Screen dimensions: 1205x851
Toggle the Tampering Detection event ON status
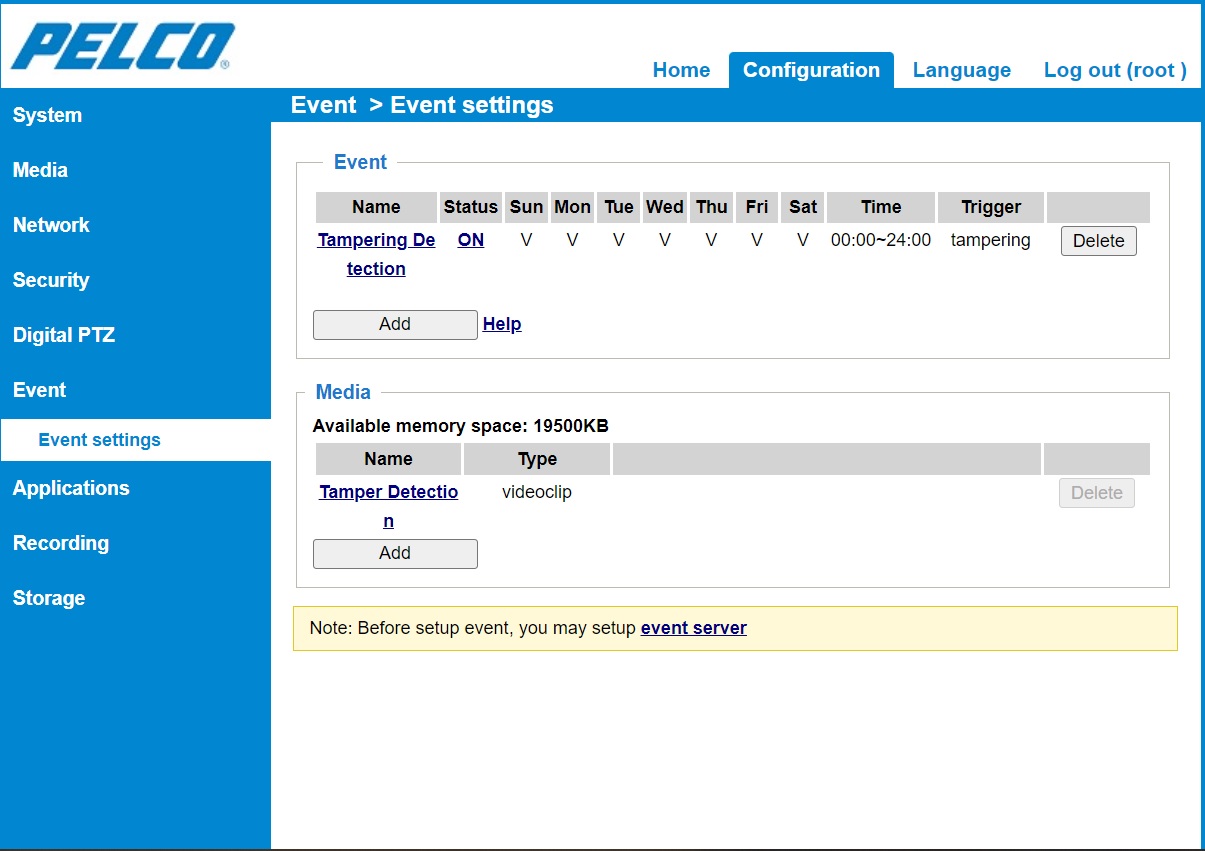pos(470,240)
